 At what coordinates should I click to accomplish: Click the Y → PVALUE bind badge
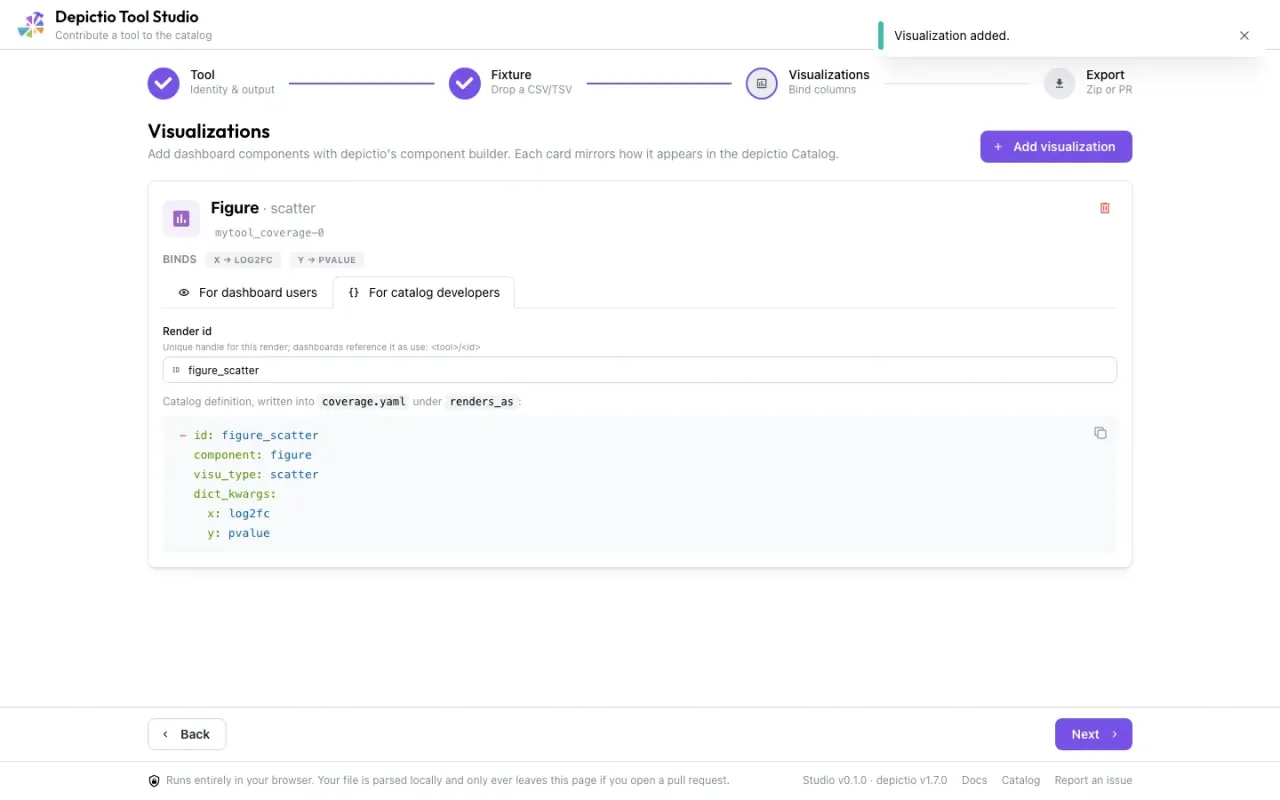click(327, 259)
